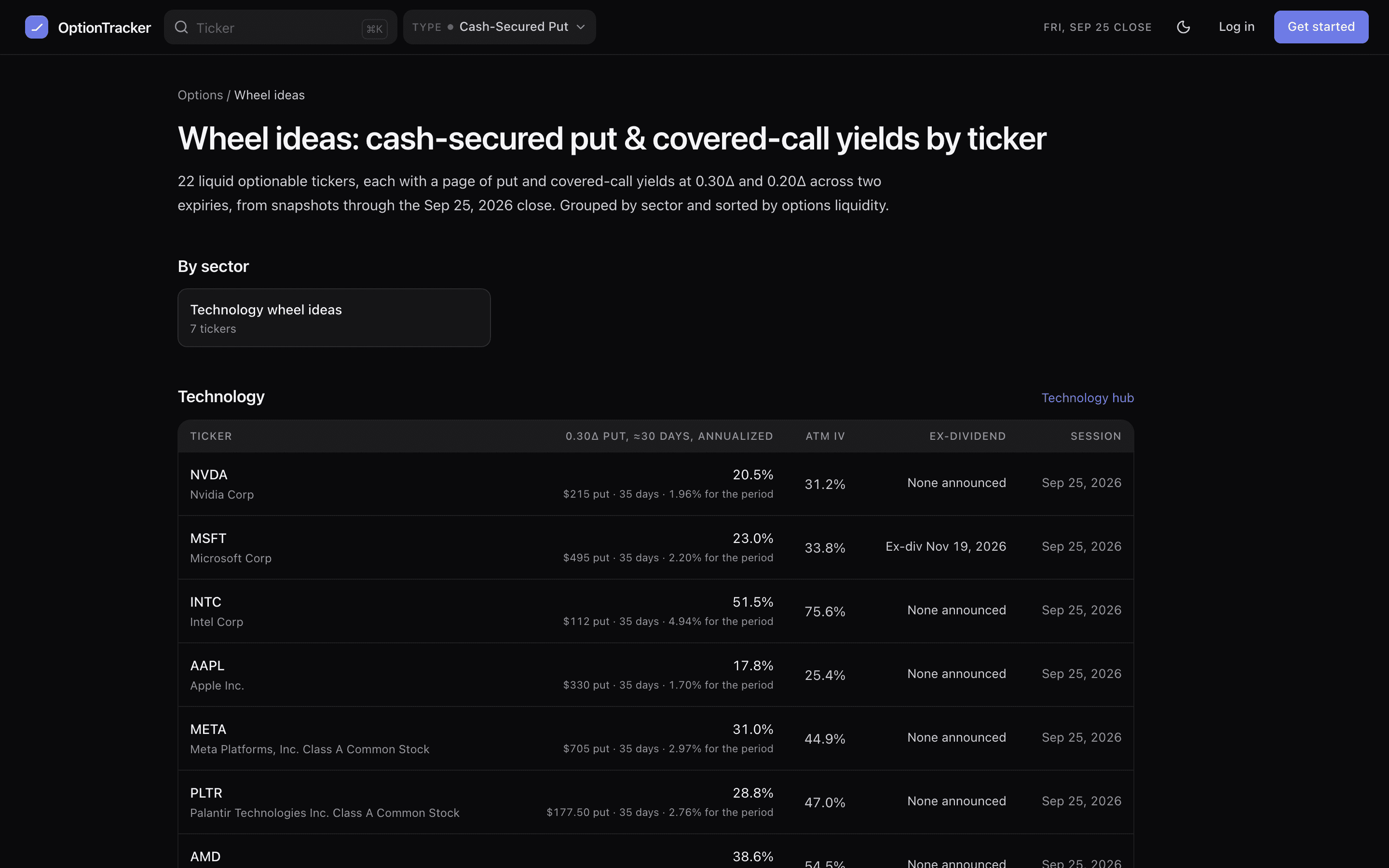Click INTC's 51.5% annualized yield
The image size is (1389, 868).
(752, 602)
